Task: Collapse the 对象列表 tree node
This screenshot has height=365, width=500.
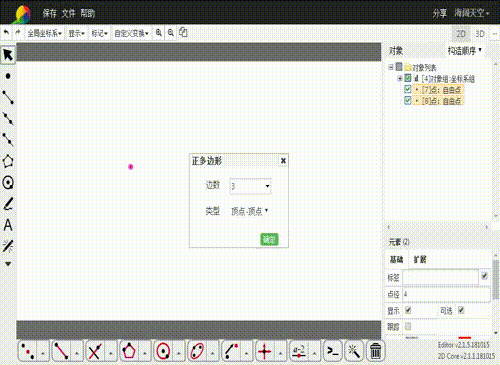Action: pos(391,67)
